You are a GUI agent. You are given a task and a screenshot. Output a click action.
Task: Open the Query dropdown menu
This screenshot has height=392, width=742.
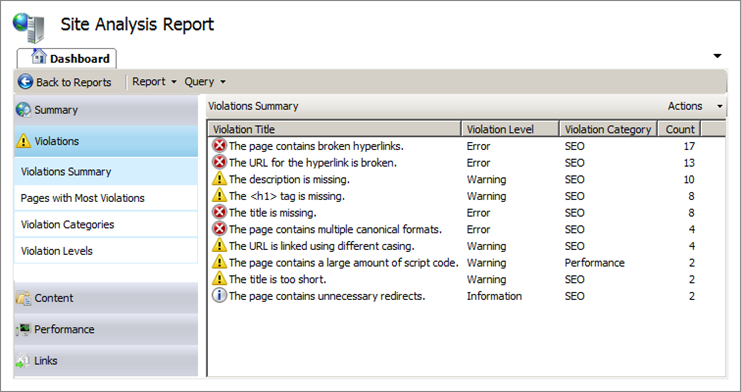click(205, 81)
